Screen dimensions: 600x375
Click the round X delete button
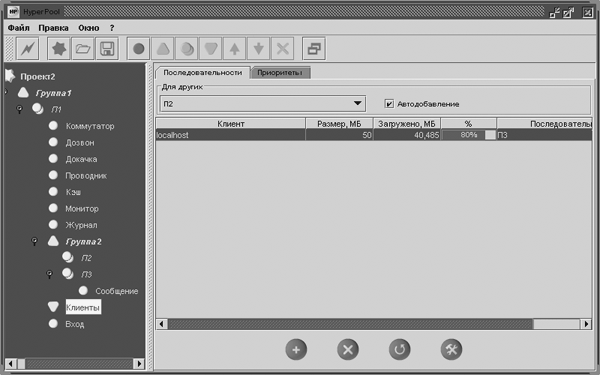click(x=348, y=349)
